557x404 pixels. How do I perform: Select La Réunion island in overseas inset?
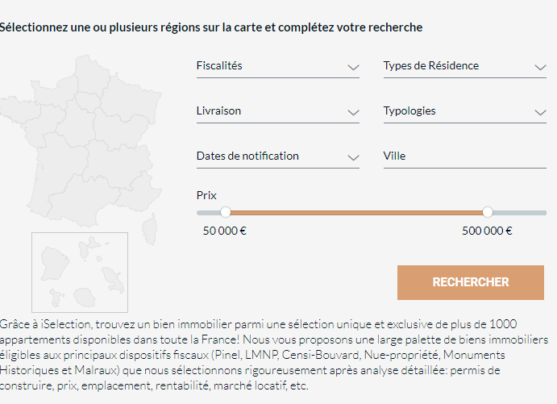coord(85,298)
